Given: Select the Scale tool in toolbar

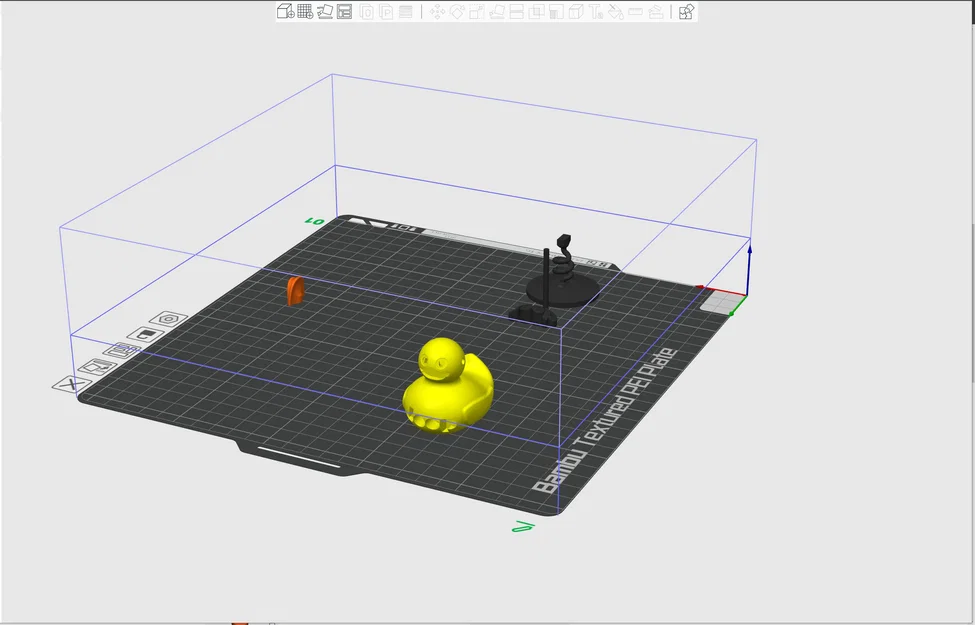Looking at the screenshot, I should point(477,12).
